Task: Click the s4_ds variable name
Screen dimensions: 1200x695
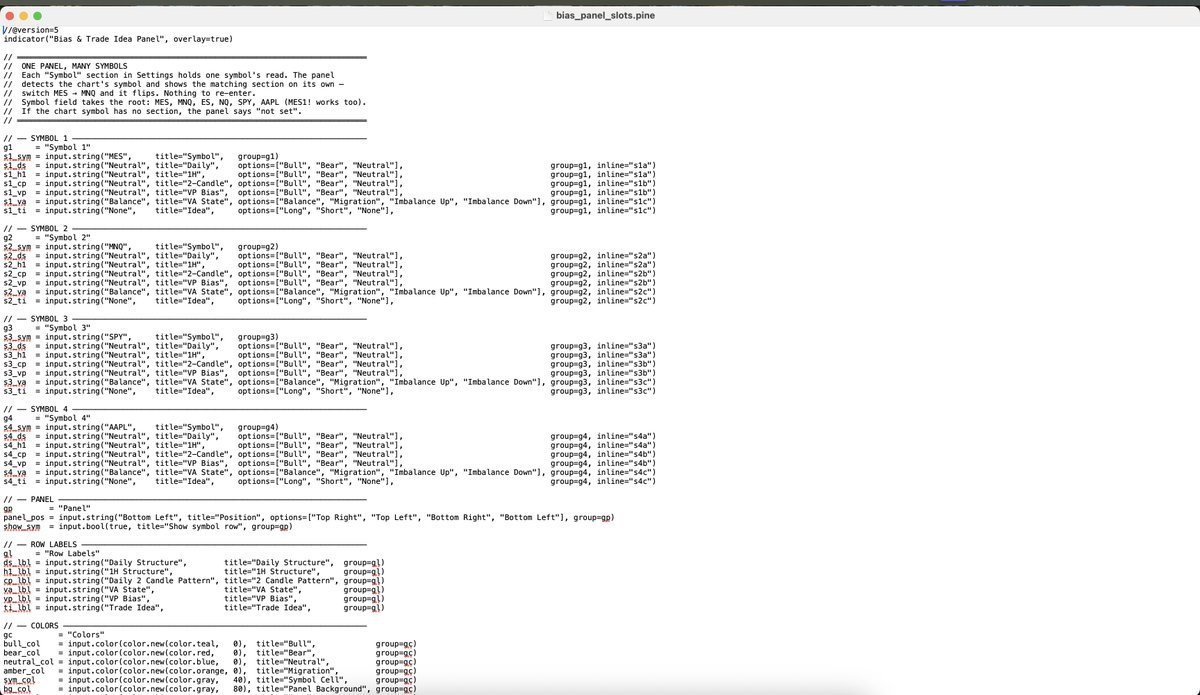Action: [x=16, y=437]
